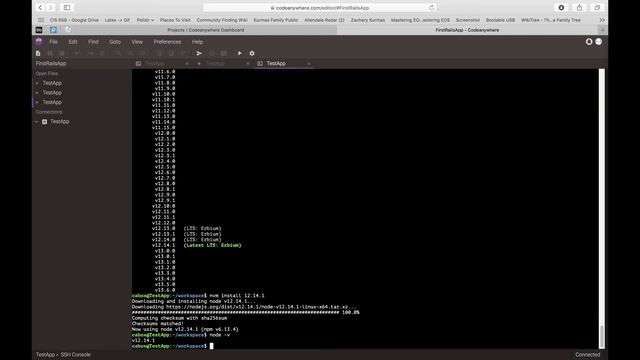Click the FirstRailsApp project name

(x=51, y=64)
